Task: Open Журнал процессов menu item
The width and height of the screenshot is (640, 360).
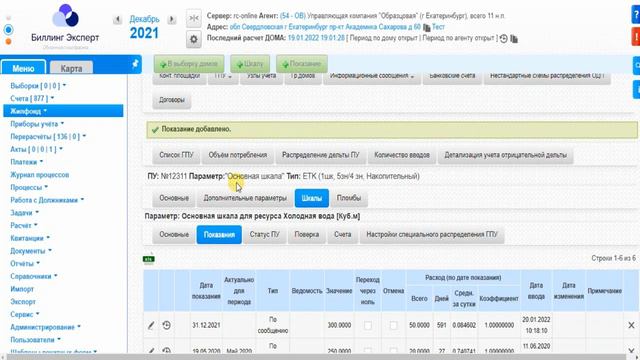Action: click(40, 175)
